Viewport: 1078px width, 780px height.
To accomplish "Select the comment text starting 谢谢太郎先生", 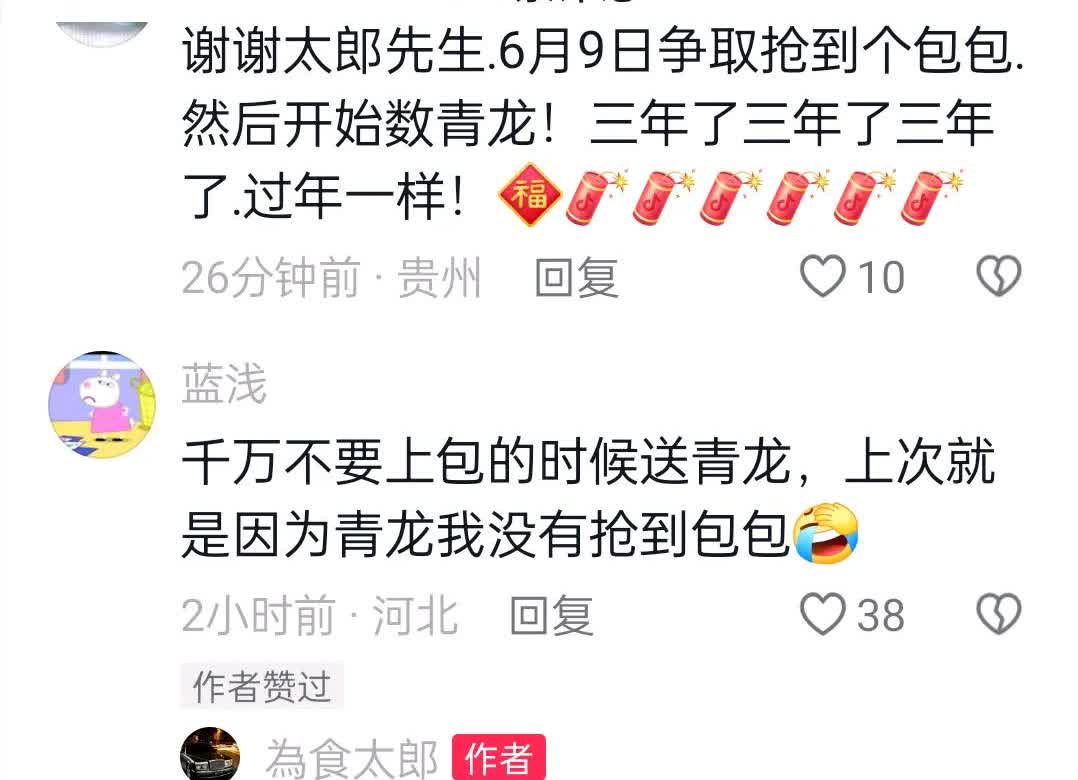I will tap(602, 124).
